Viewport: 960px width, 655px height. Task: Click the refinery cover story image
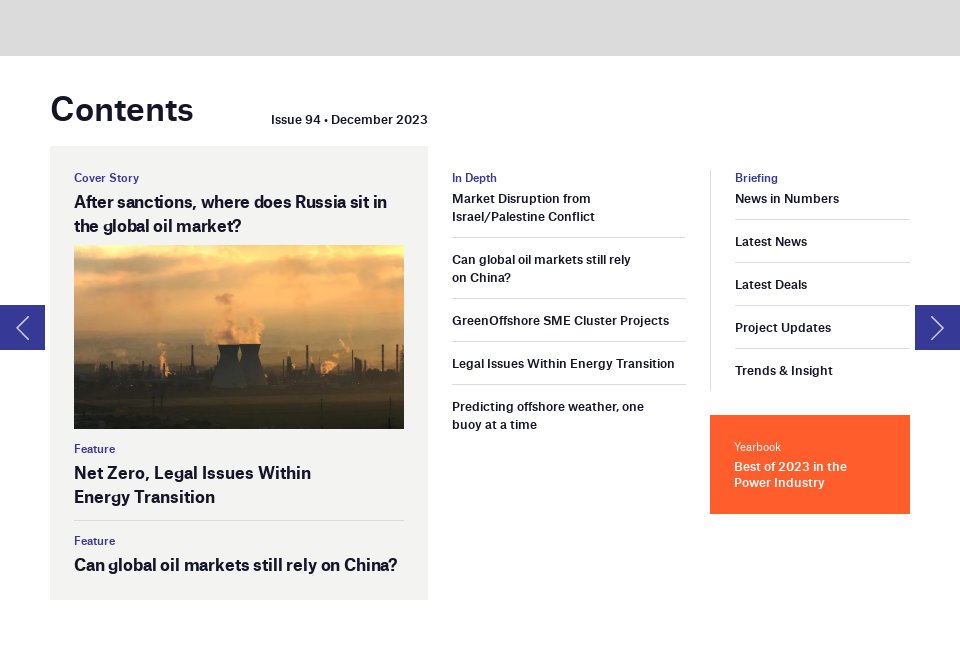(239, 337)
